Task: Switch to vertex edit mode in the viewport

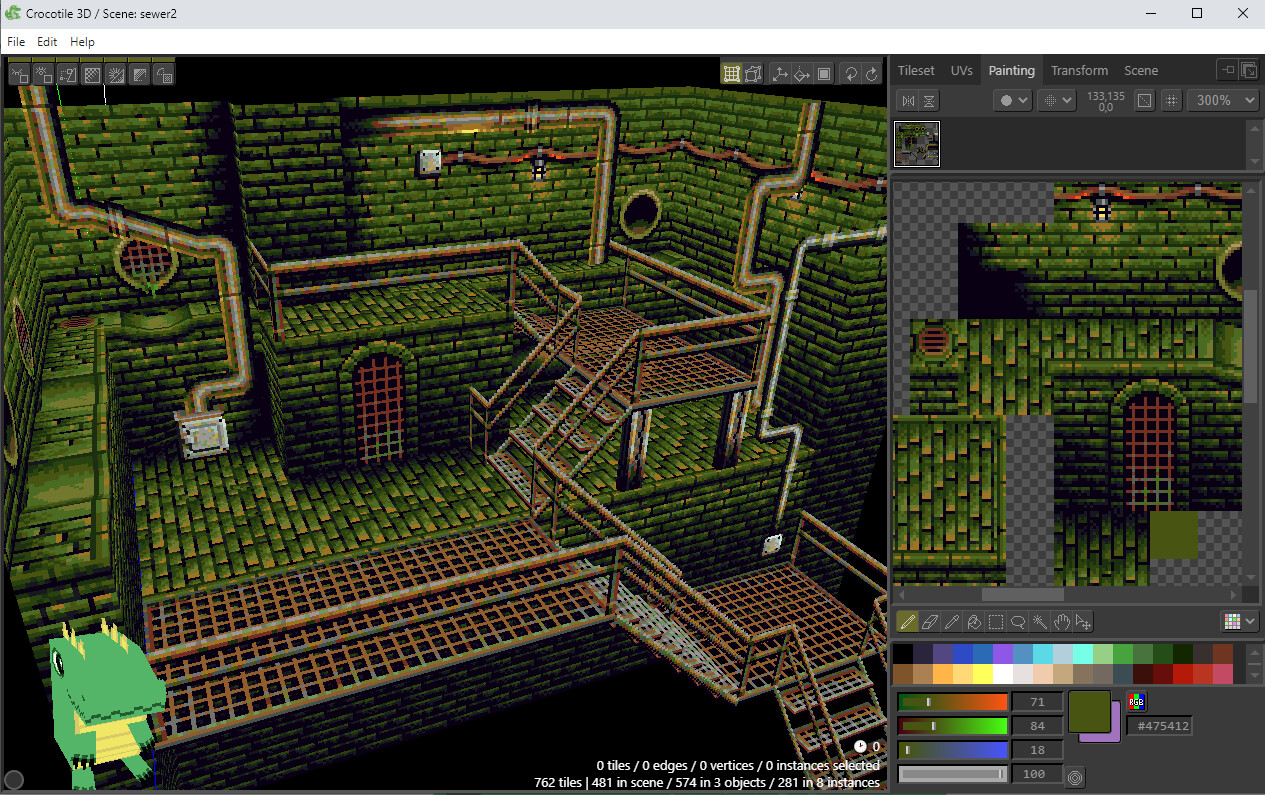Action: click(x=753, y=73)
